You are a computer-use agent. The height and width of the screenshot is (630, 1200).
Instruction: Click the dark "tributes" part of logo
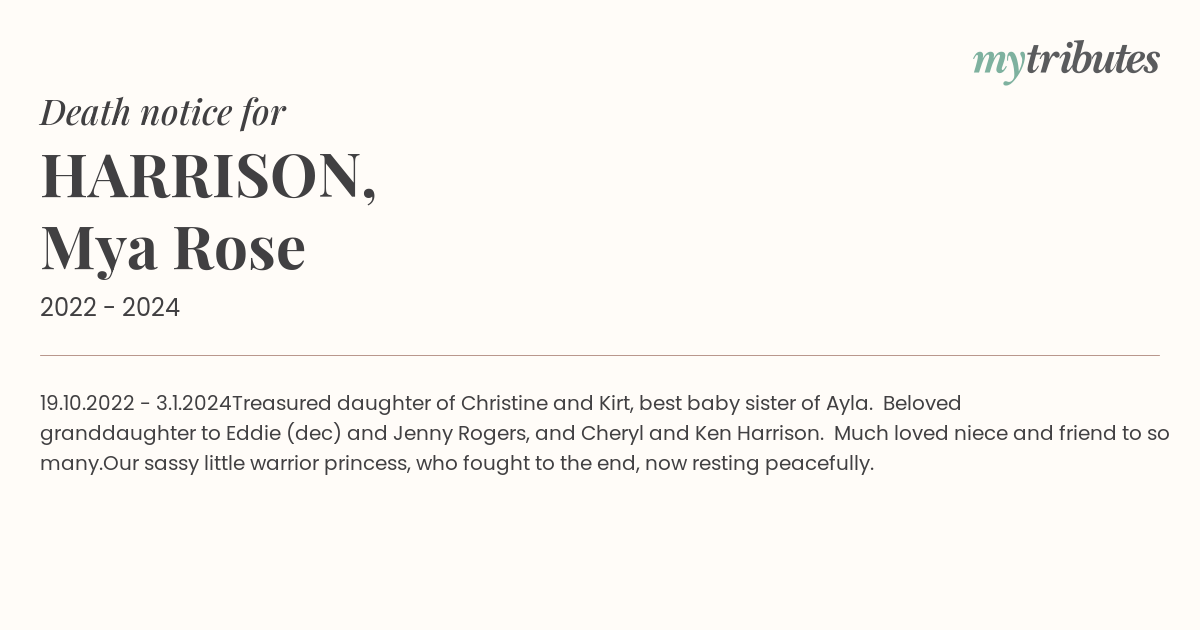(x=1093, y=59)
